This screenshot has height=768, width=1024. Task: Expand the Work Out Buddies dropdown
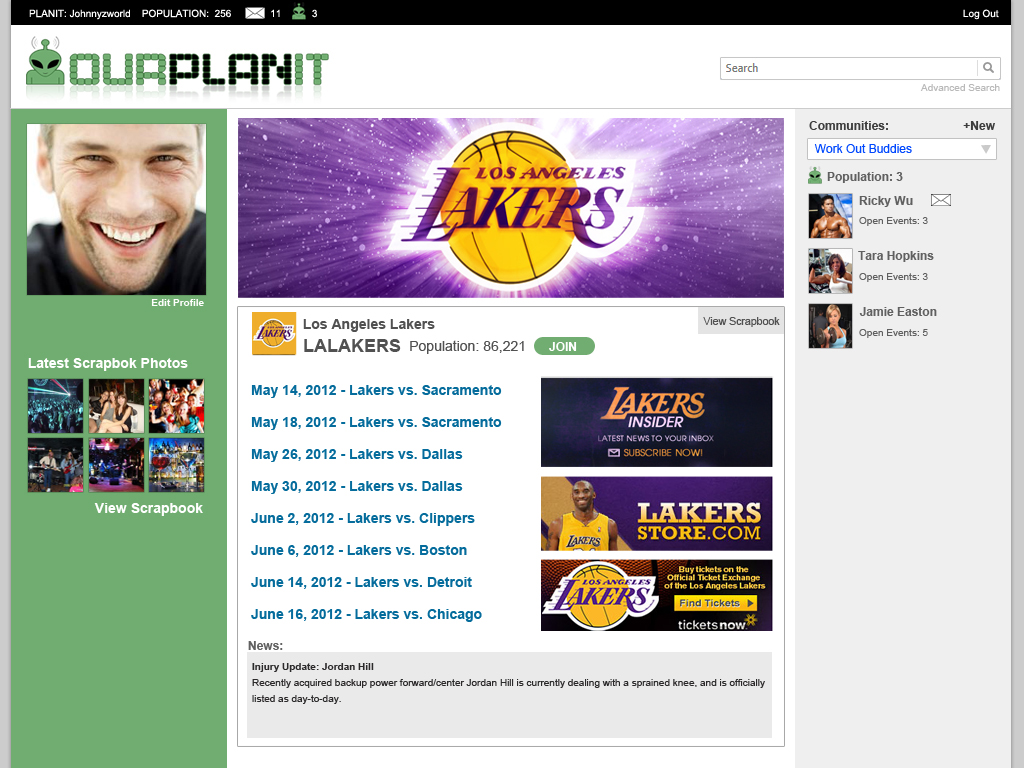(x=986, y=149)
